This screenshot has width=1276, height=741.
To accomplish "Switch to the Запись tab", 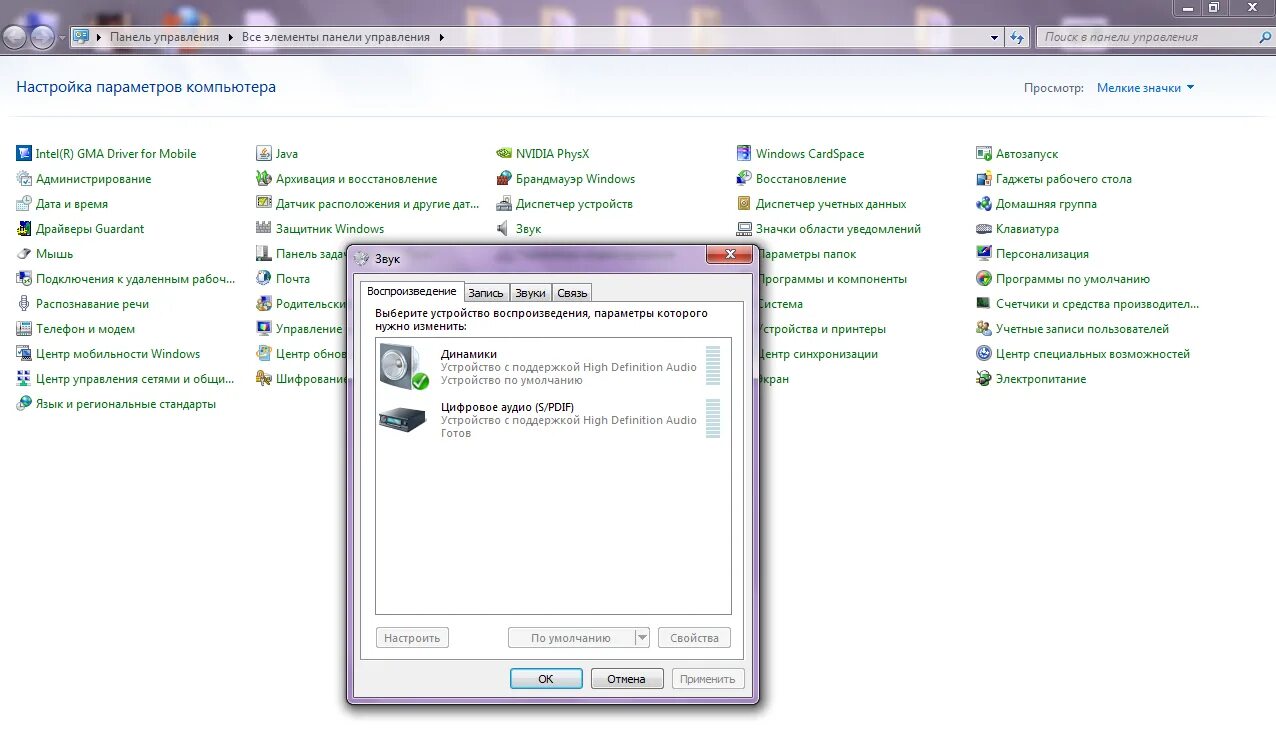I will click(486, 293).
